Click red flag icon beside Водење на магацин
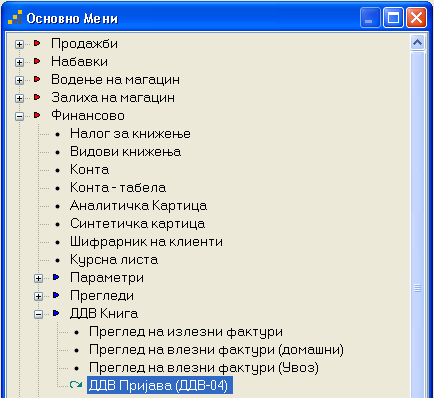This screenshot has width=434, height=398. click(37, 79)
